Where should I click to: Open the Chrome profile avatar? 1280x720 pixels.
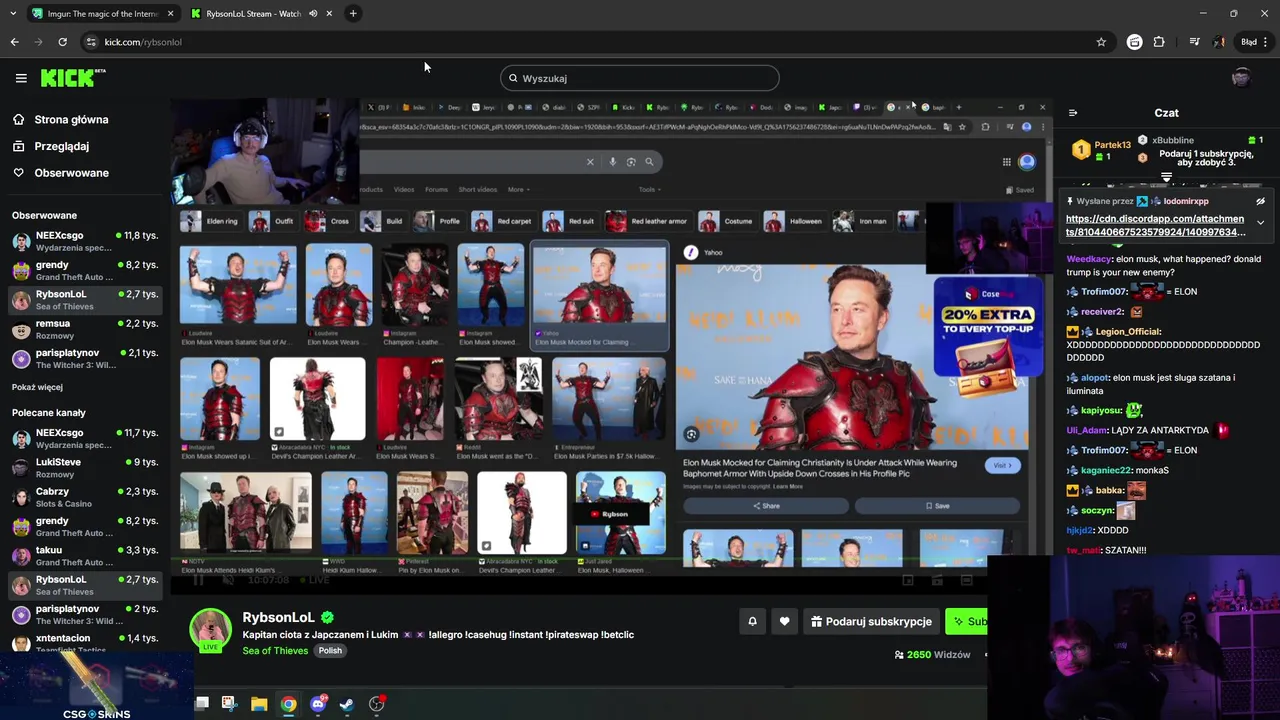(1219, 42)
